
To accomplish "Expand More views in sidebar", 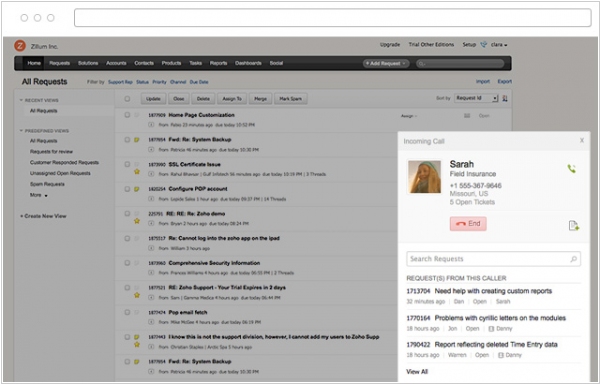I will tap(39, 195).
